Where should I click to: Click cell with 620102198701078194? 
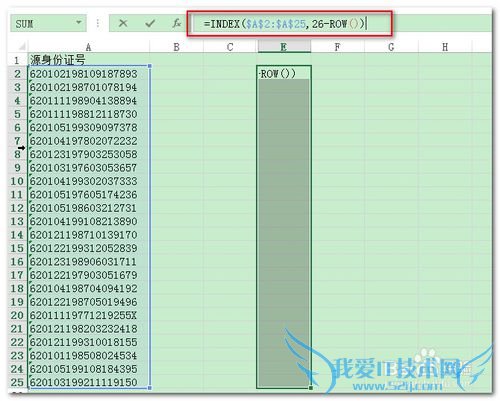tap(89, 87)
